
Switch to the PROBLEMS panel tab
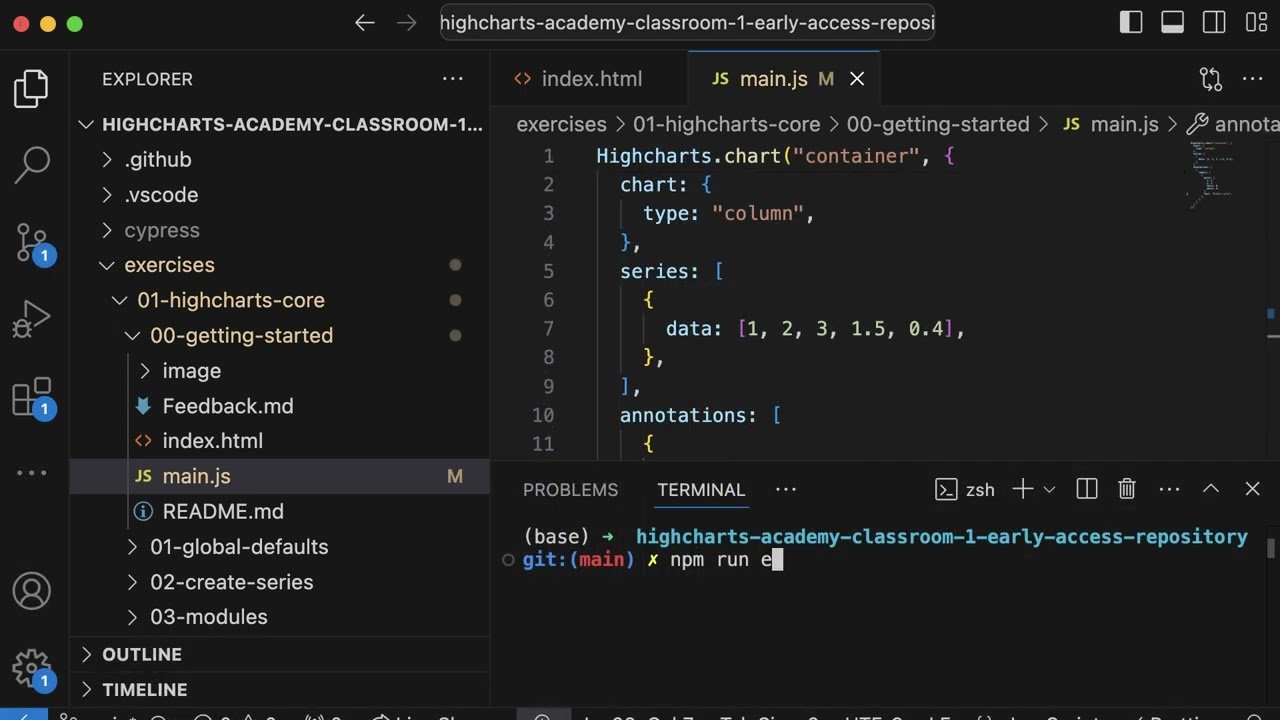(x=570, y=490)
